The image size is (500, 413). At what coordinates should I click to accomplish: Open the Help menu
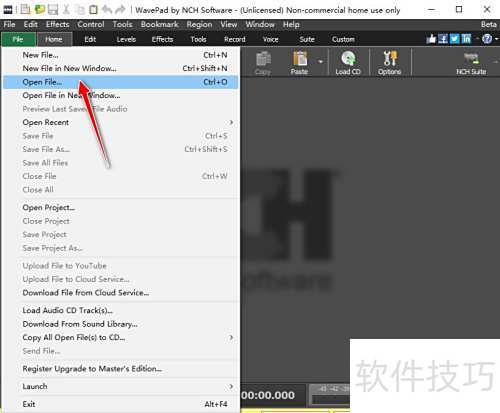pos(291,24)
